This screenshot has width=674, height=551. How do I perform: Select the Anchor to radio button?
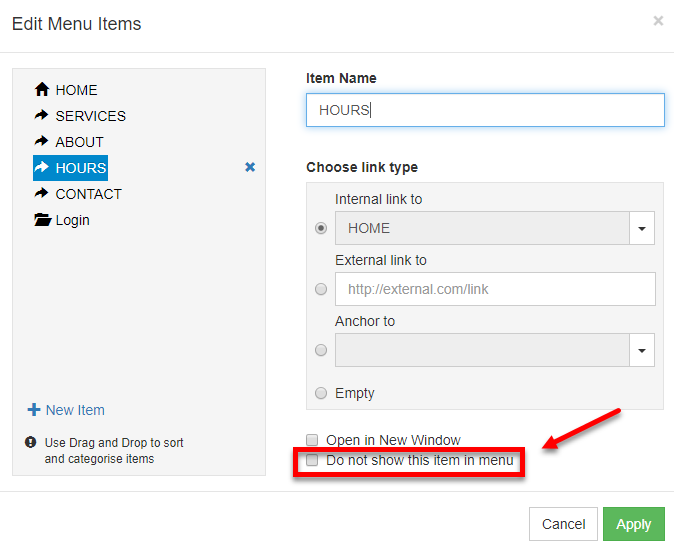pyautogui.click(x=321, y=350)
